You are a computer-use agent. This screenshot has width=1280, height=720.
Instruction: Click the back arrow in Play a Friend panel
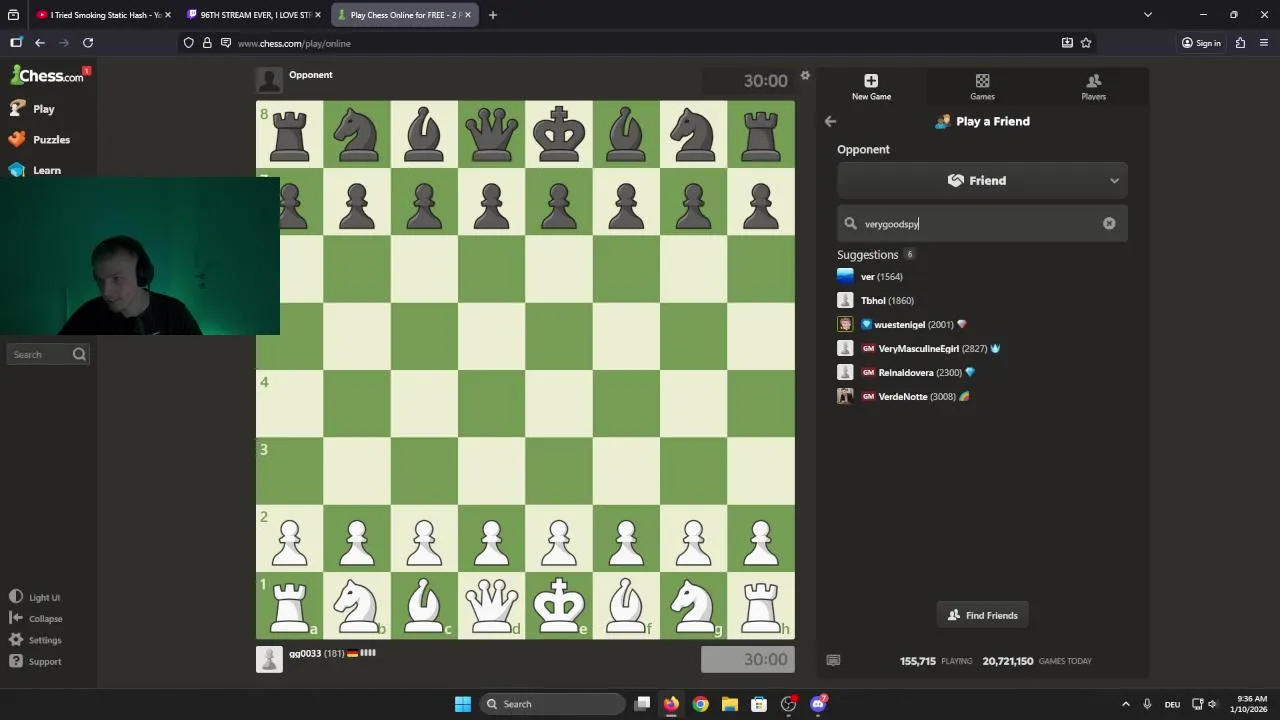pos(830,121)
